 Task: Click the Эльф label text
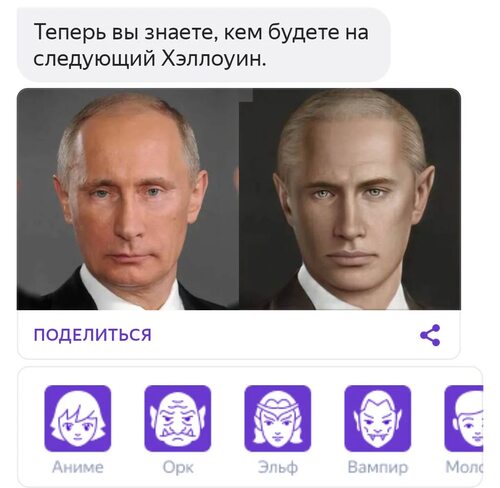278,467
